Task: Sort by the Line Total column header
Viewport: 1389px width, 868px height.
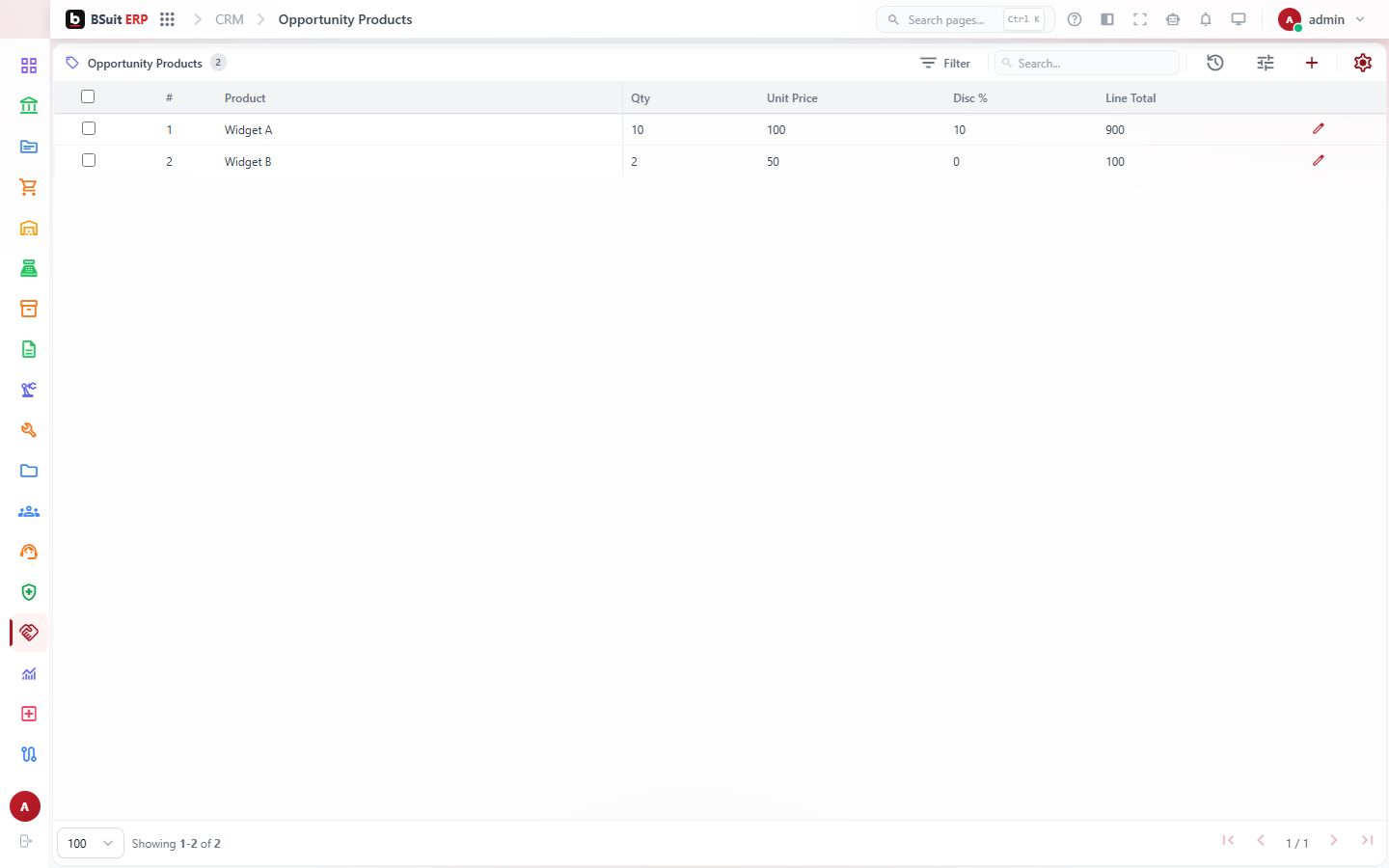Action: (1130, 98)
